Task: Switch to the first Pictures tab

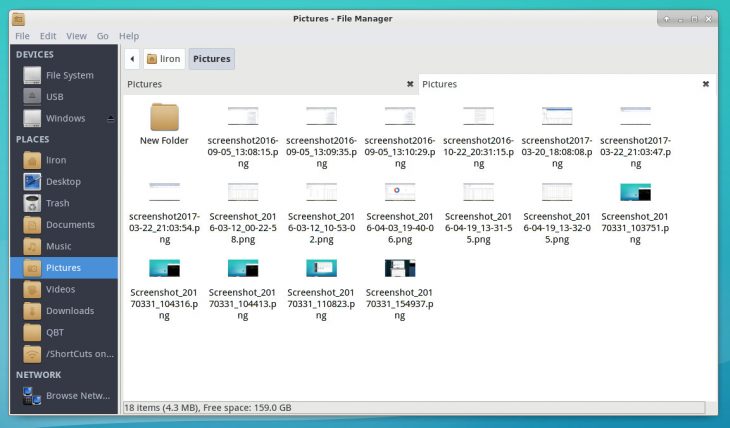Action: (x=270, y=84)
